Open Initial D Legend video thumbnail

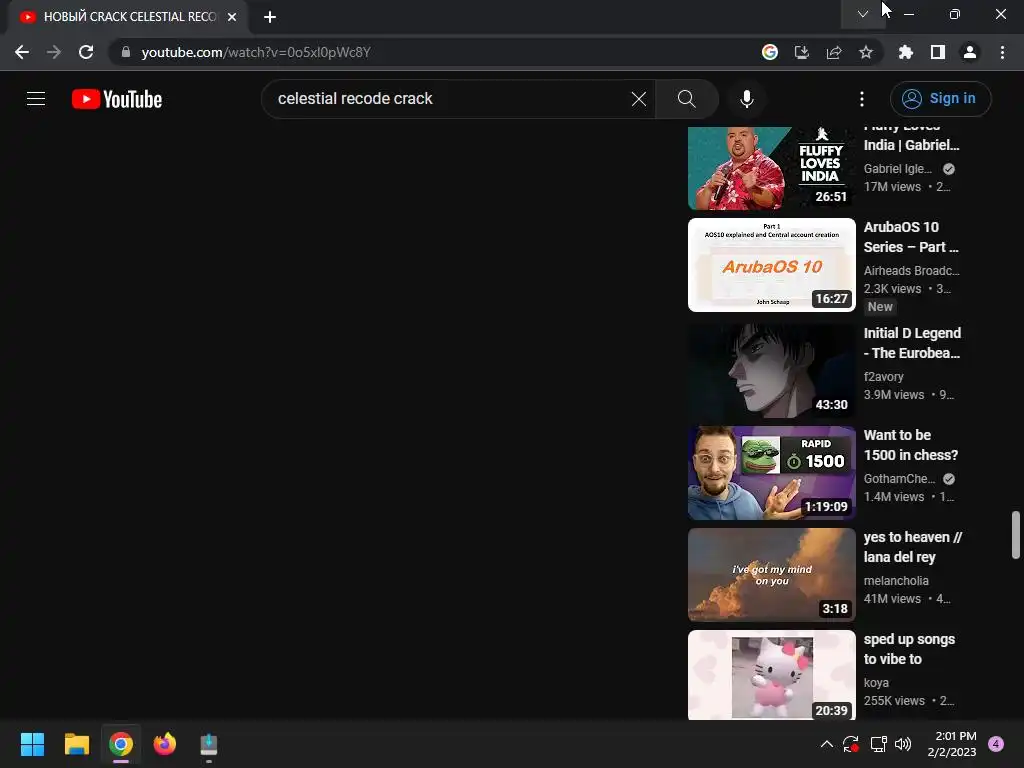point(772,371)
